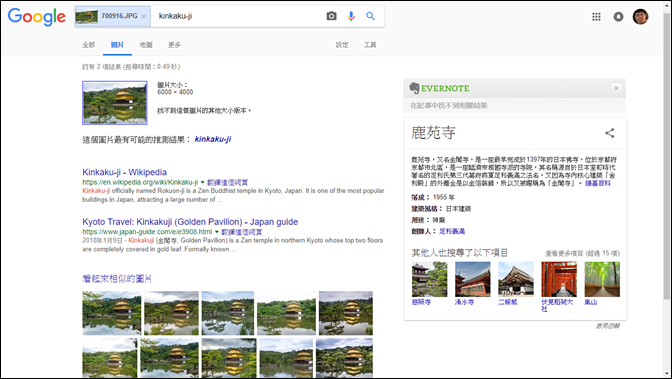Open Wikipedia result URL dropdown arrow
Image resolution: width=672 pixels, height=379 pixels.
[203, 182]
